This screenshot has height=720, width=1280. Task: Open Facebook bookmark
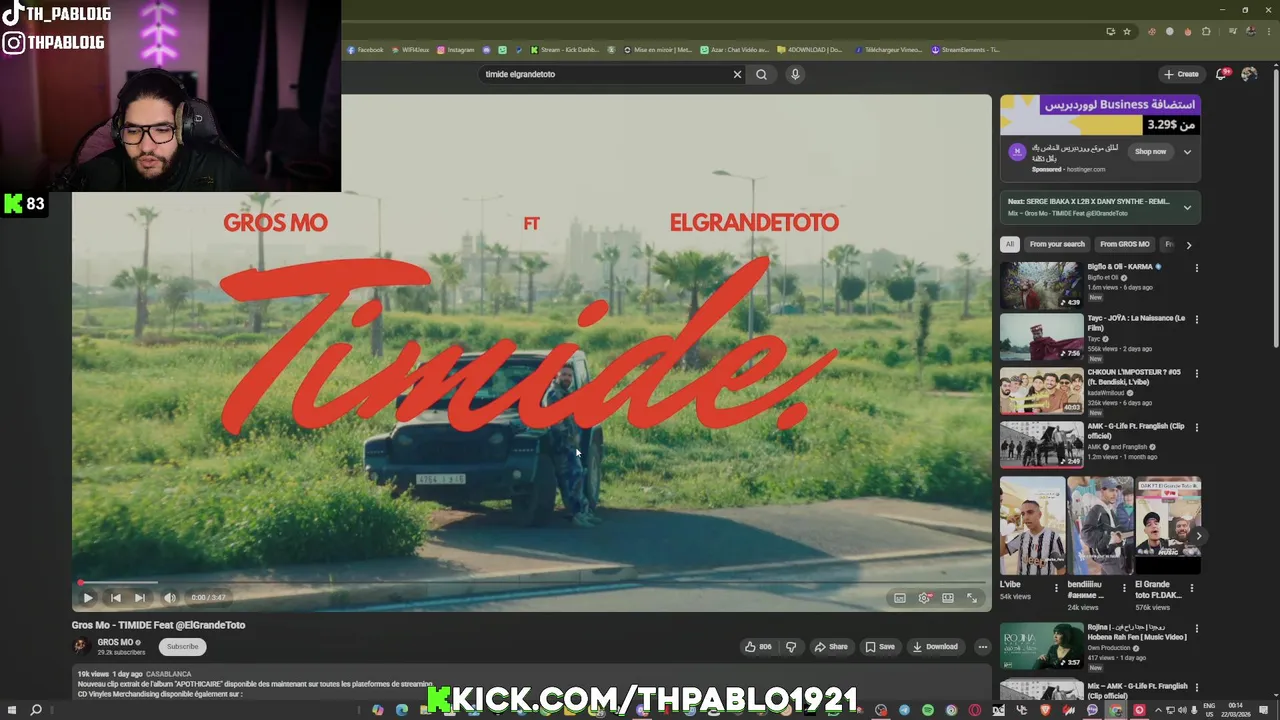[x=366, y=50]
